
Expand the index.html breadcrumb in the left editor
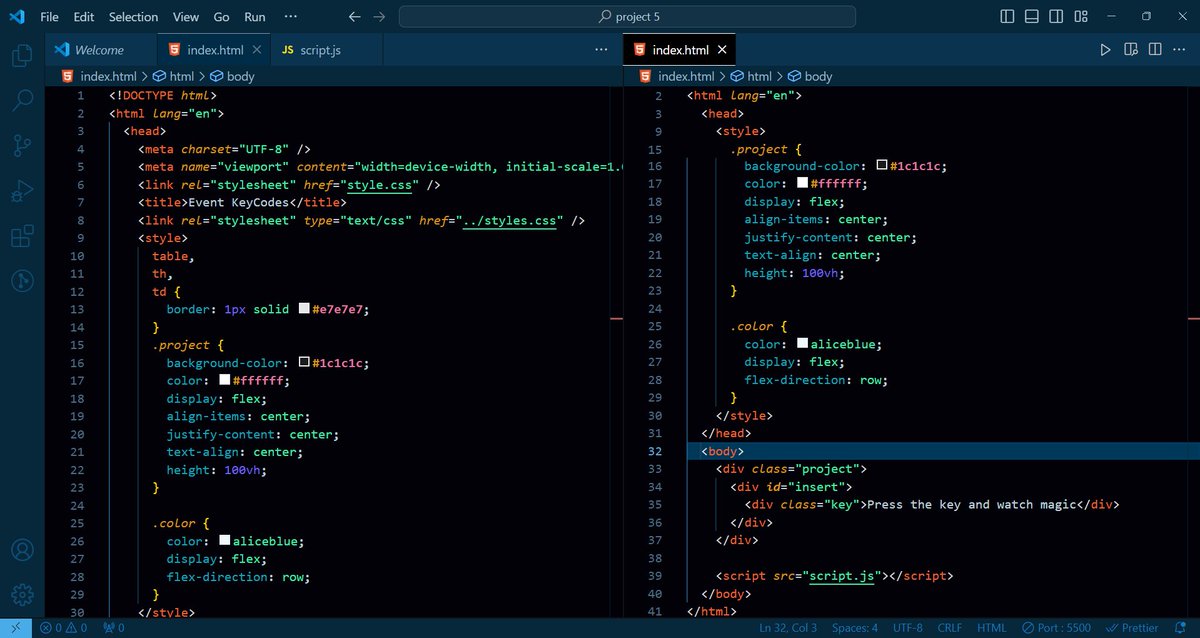(99, 76)
